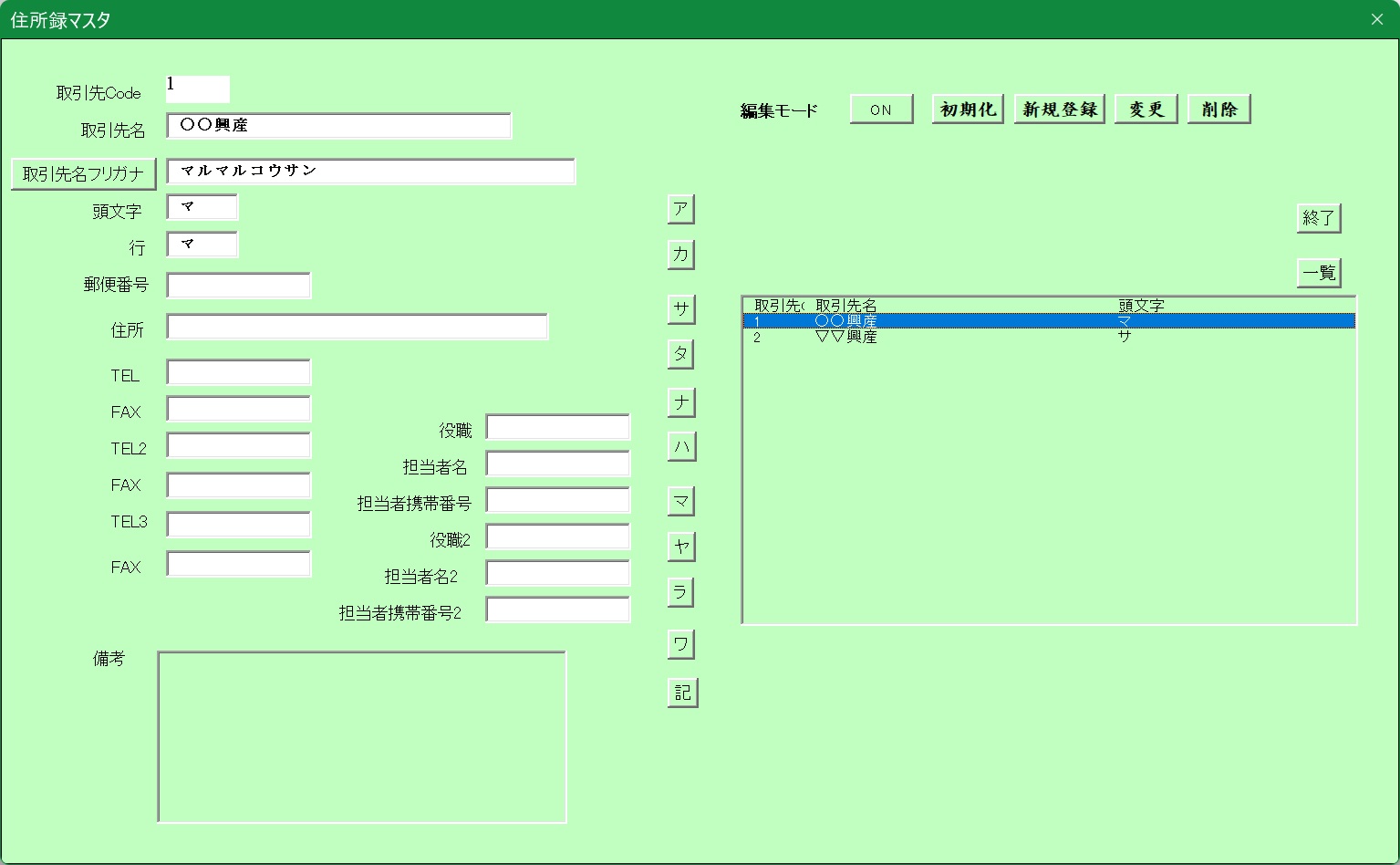The image size is (1400, 865).
Task: Open the 一覧 list button
Action: tap(1319, 273)
